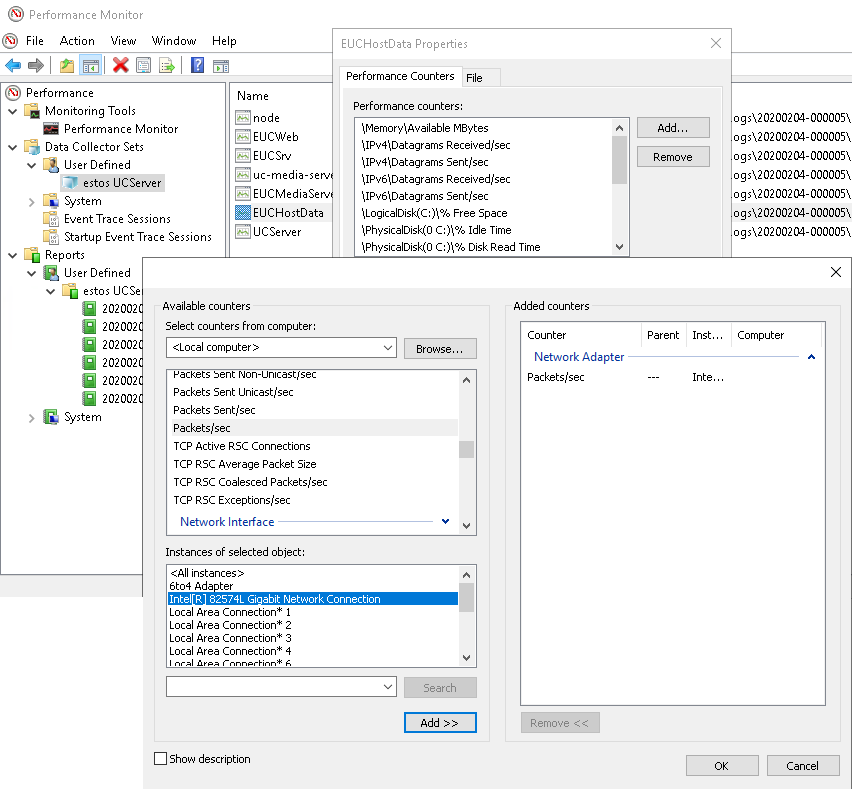Toggle Show/Hide Console Tree toolbar icon

tap(90, 65)
